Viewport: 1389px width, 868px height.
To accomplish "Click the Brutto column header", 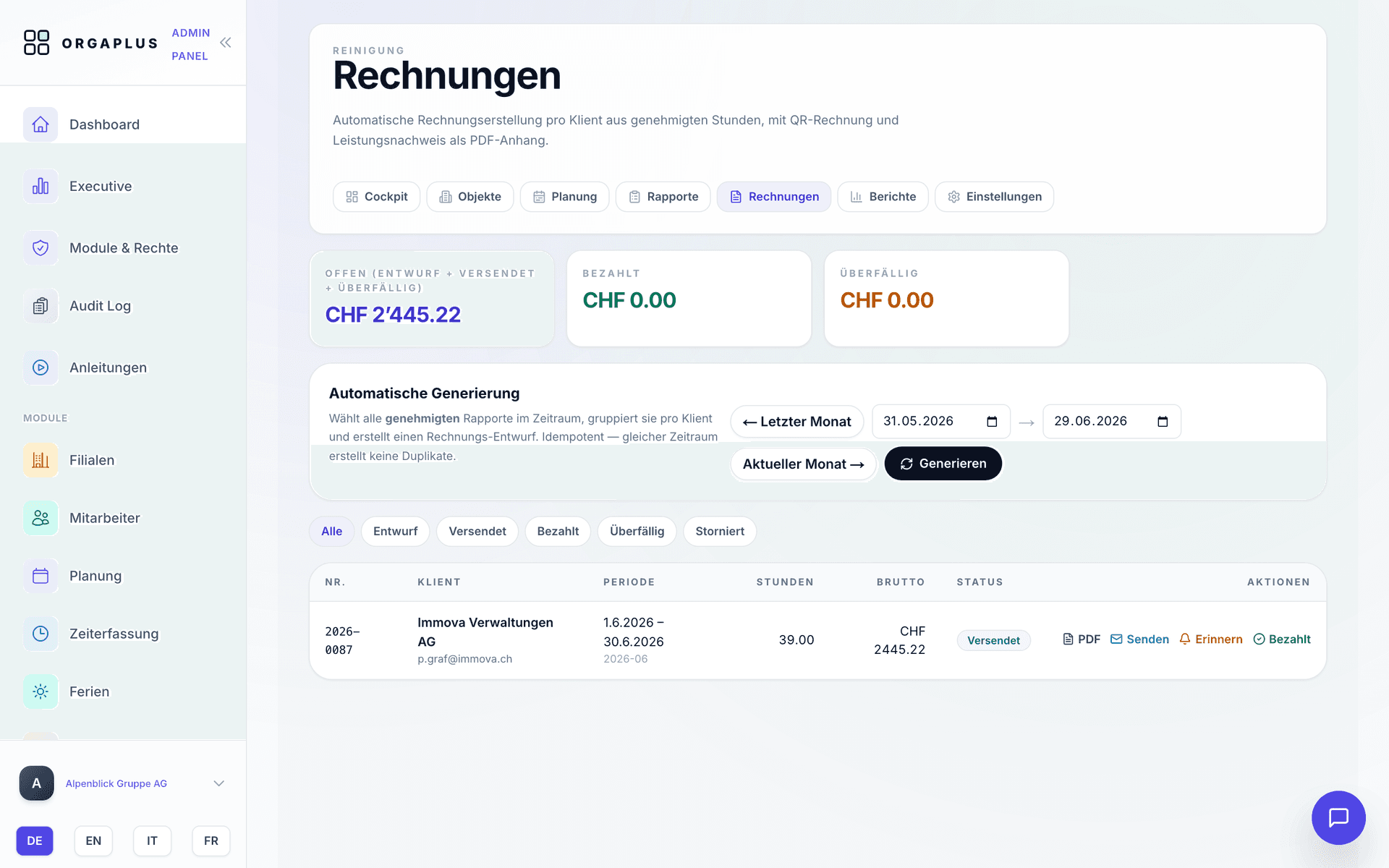I will point(901,582).
